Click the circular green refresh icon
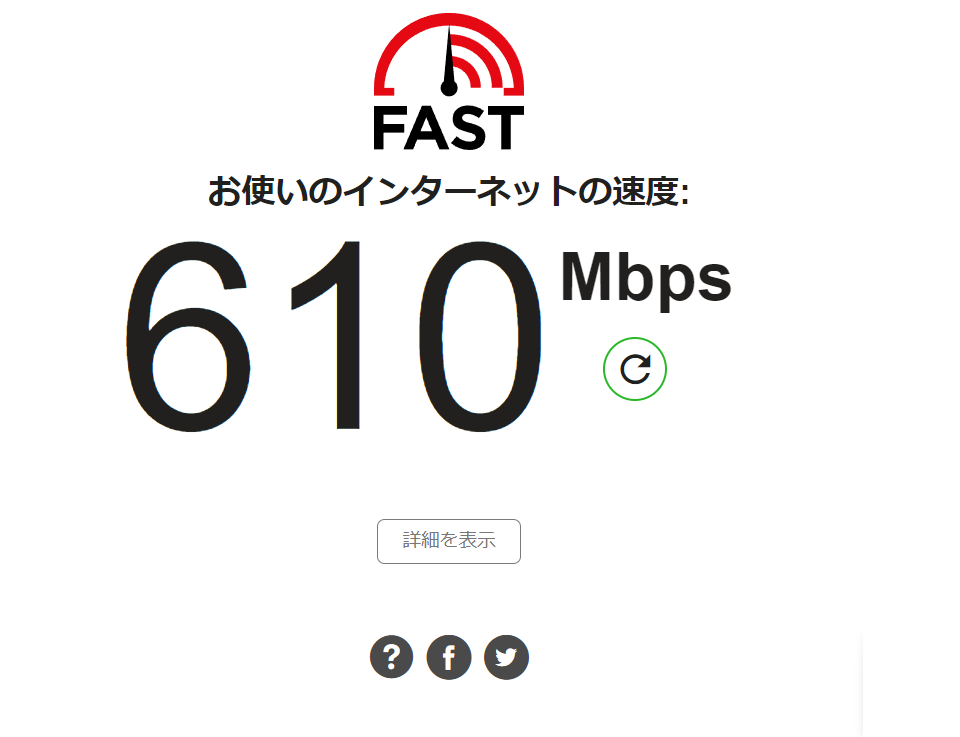This screenshot has width=960, height=737. pyautogui.click(x=635, y=369)
